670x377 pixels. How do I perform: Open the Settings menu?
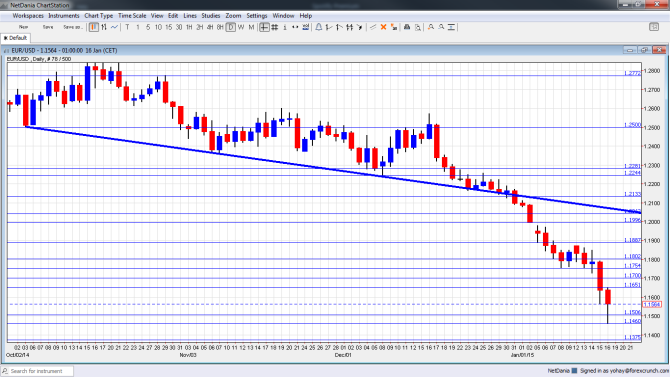(257, 16)
